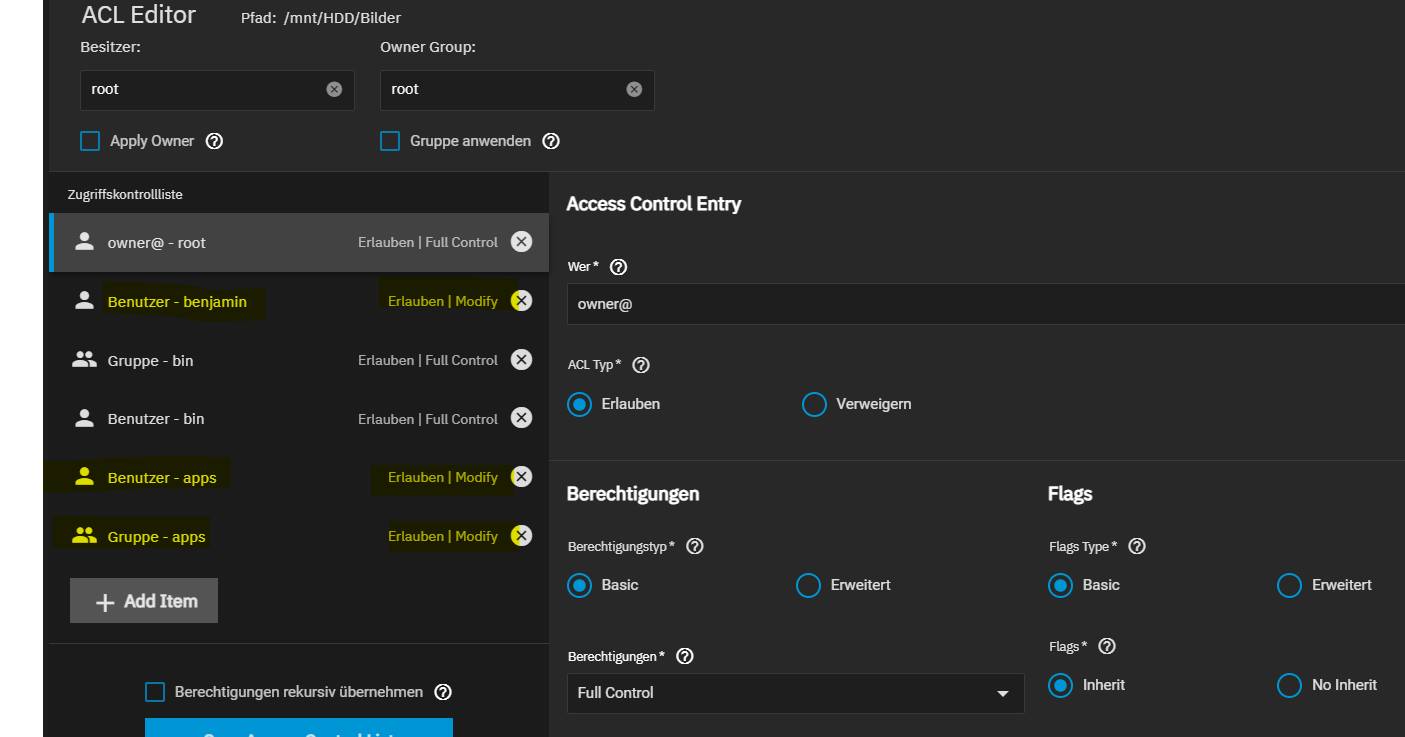Click user icon of owner@ - root row
This screenshot has height=737, width=1405.
(84, 242)
